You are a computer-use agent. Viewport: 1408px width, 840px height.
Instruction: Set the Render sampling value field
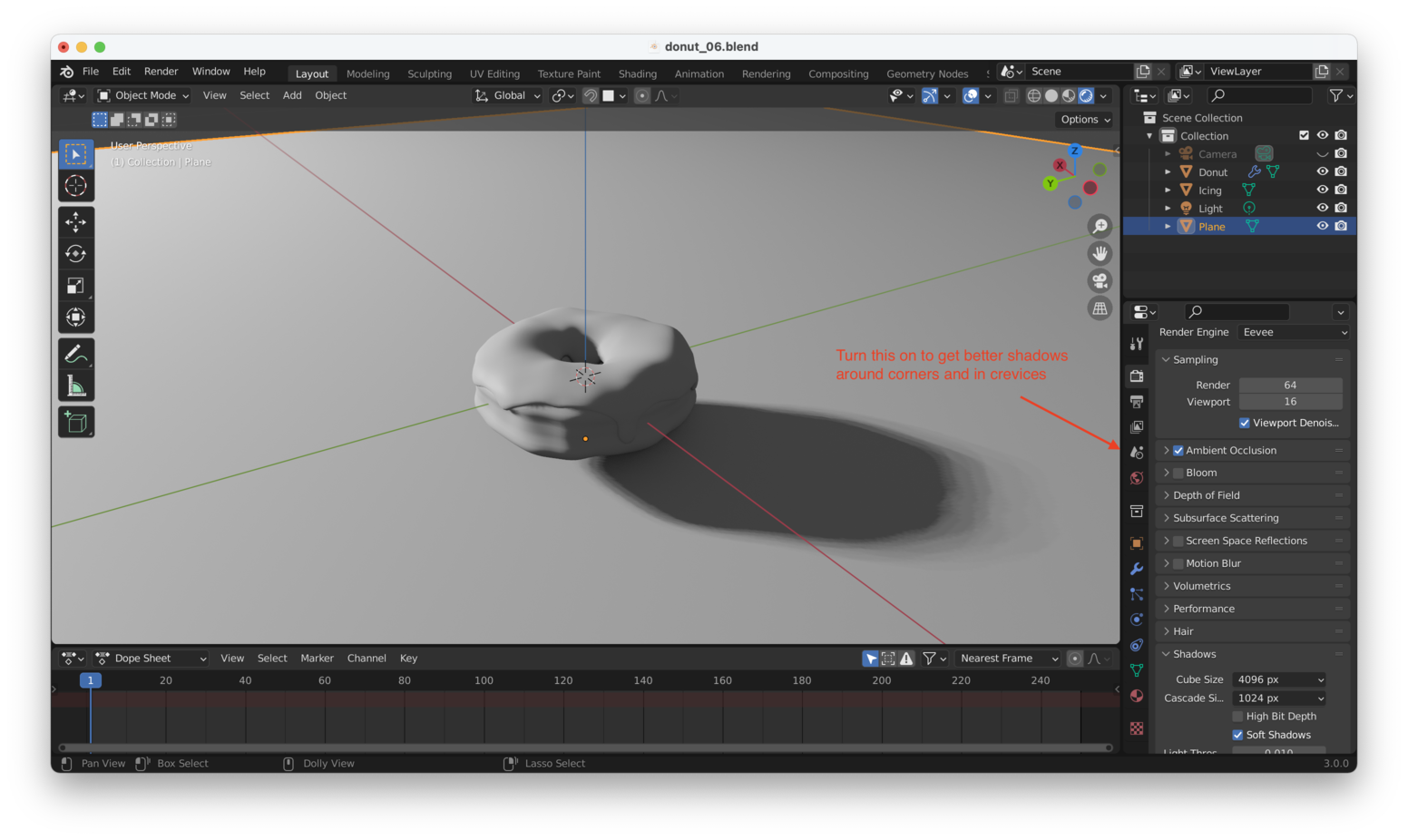[1290, 385]
